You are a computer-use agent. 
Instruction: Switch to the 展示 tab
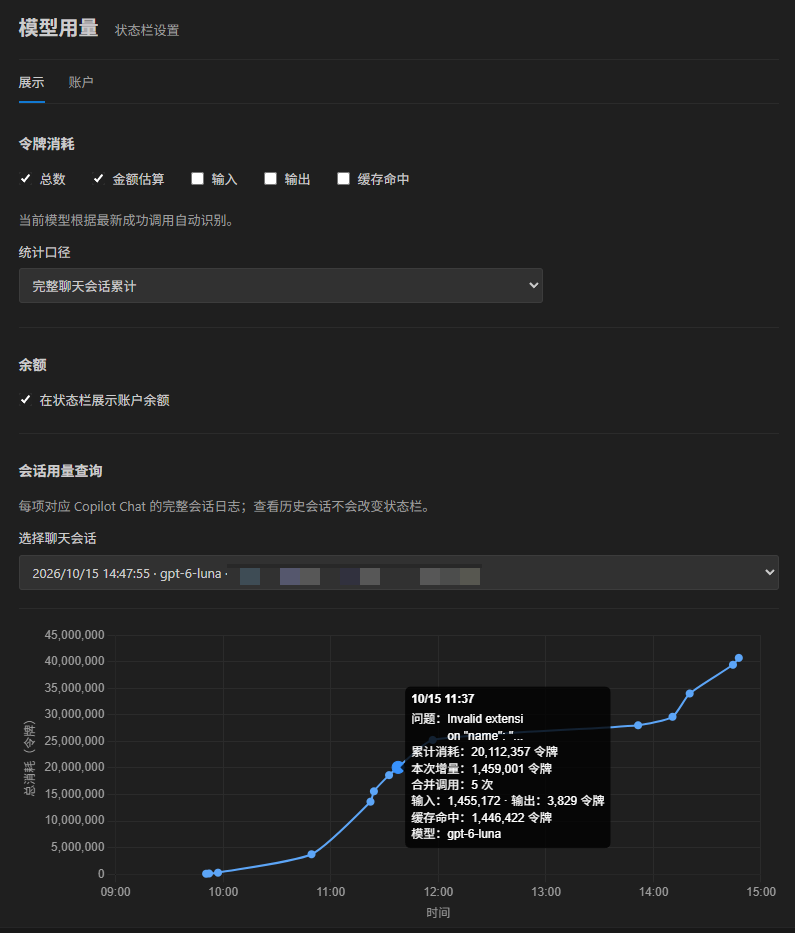32,83
